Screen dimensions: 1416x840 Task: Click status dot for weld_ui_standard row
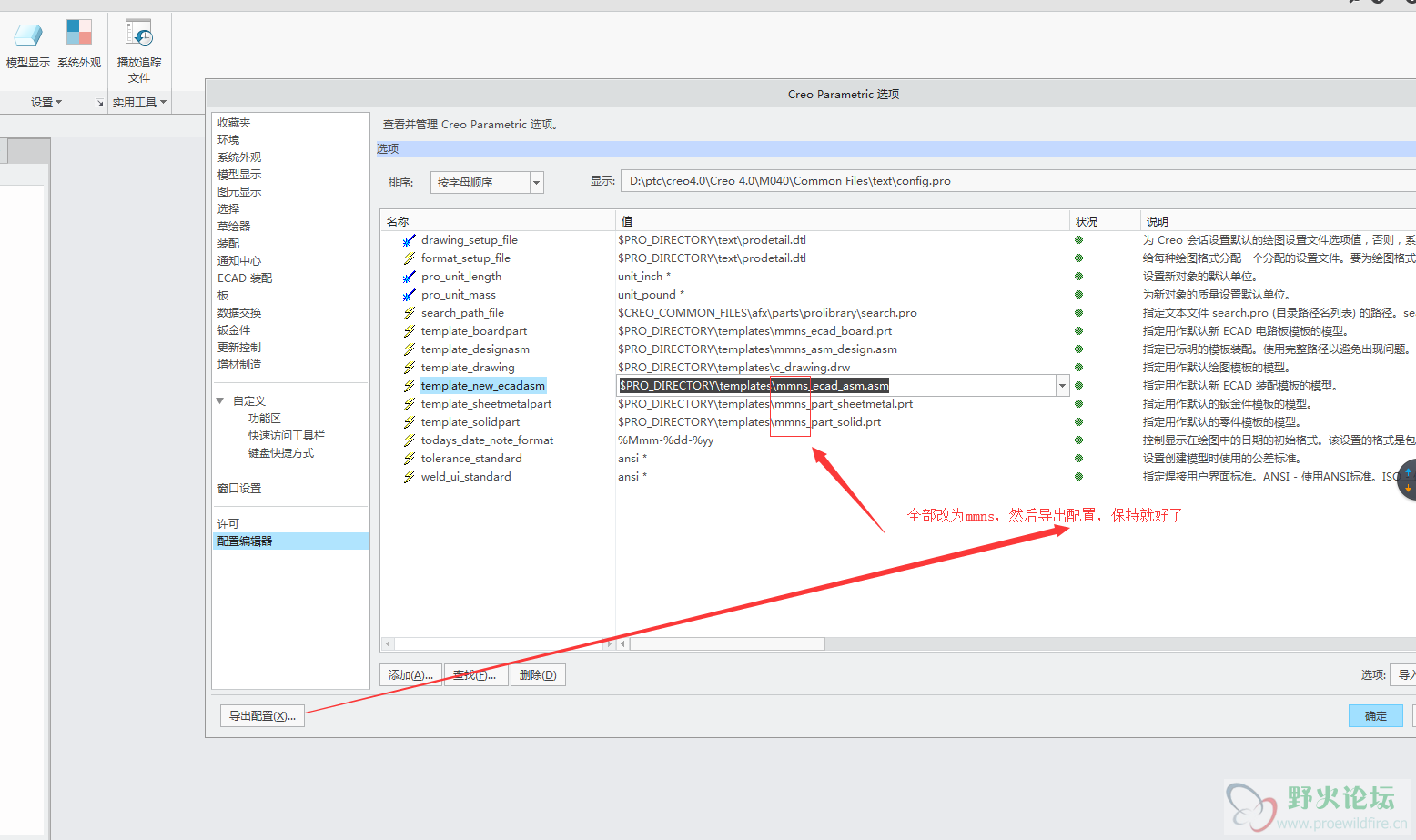(1078, 477)
